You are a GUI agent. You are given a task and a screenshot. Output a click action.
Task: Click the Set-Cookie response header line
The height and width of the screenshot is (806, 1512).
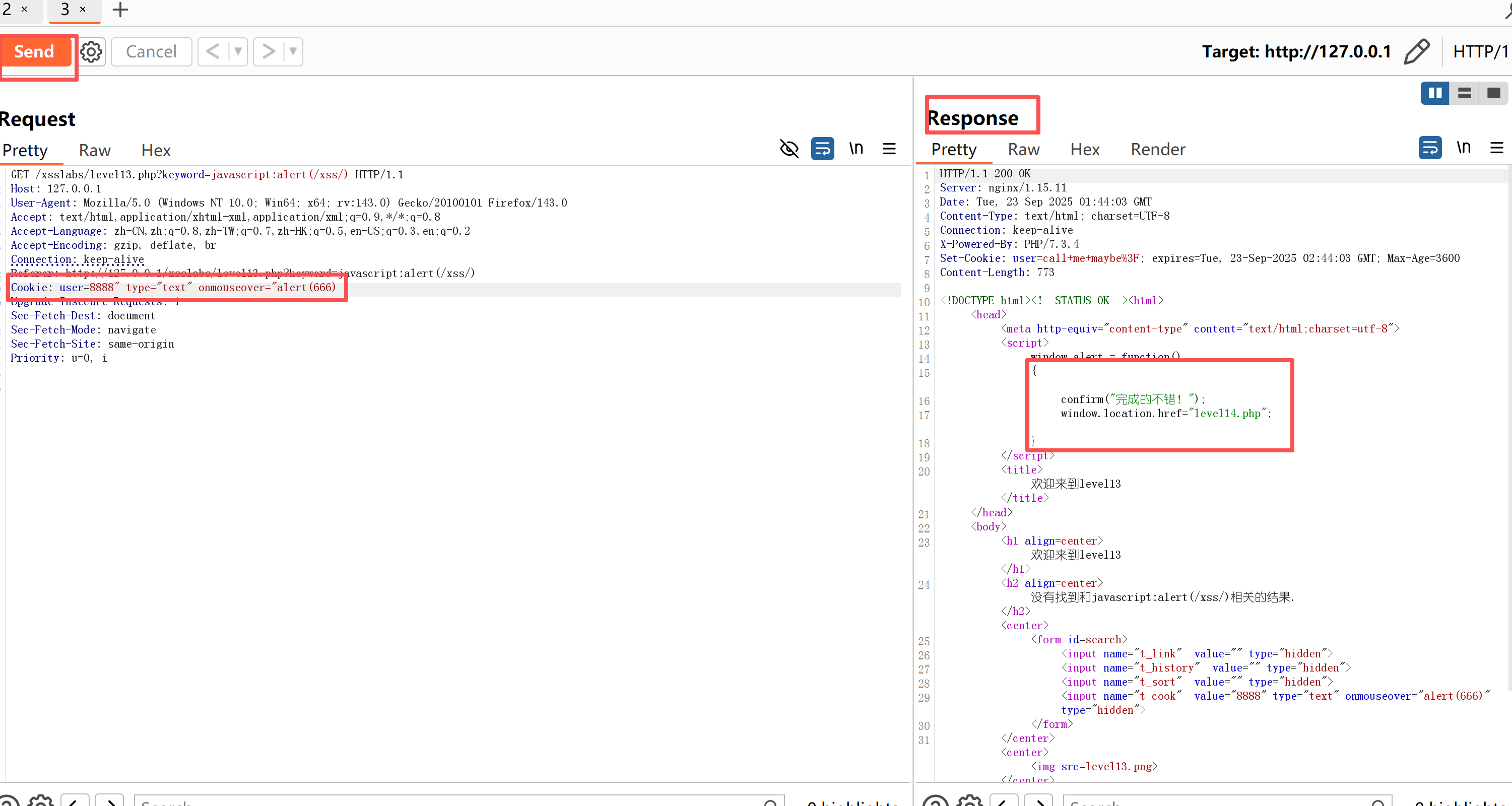pyautogui.click(x=1200, y=258)
